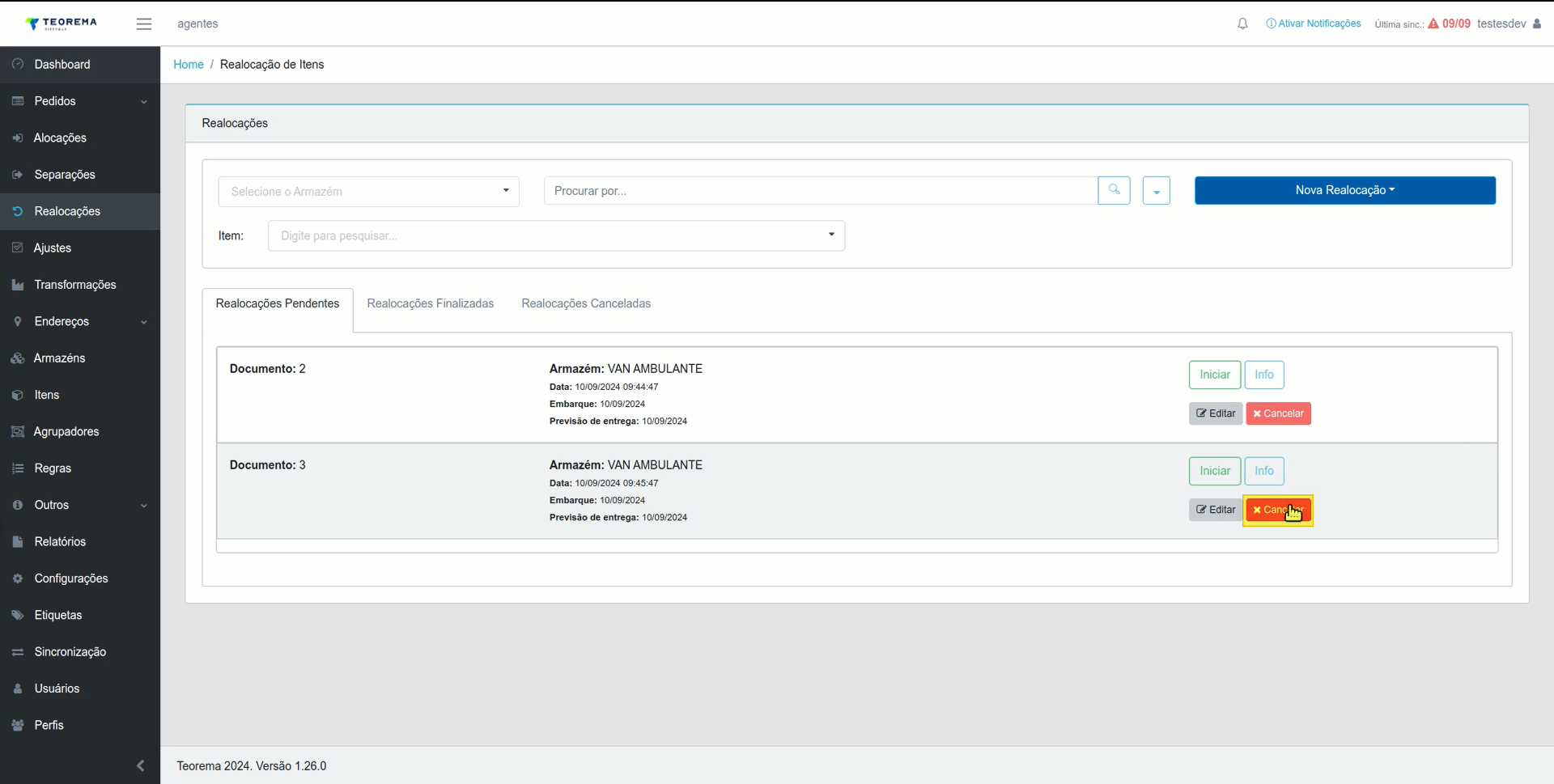Click the Agrupadores sidebar icon

coord(18,431)
